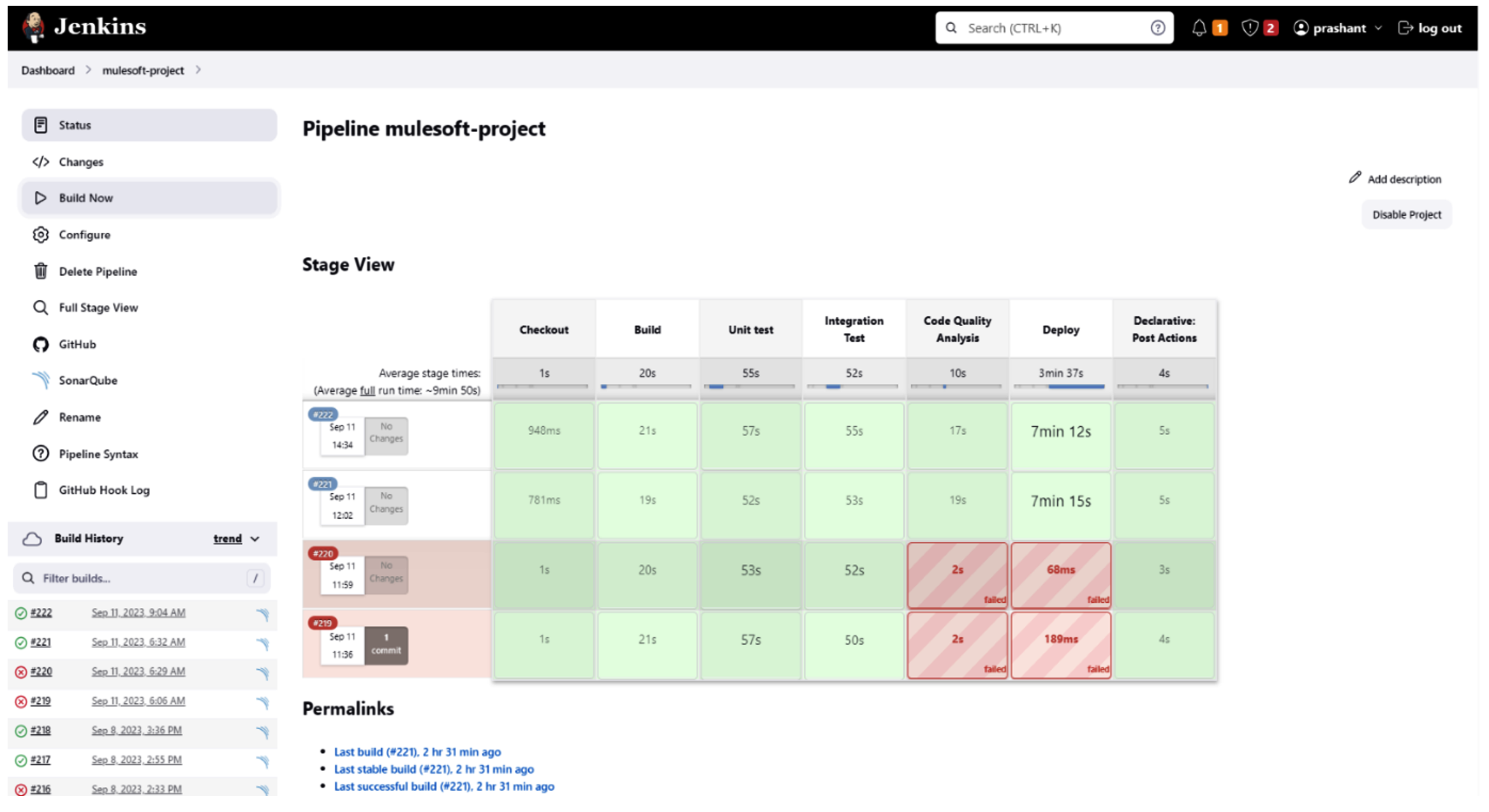This screenshot has width=1489, height=812.
Task: Click the log out icon
Action: pos(1405,28)
